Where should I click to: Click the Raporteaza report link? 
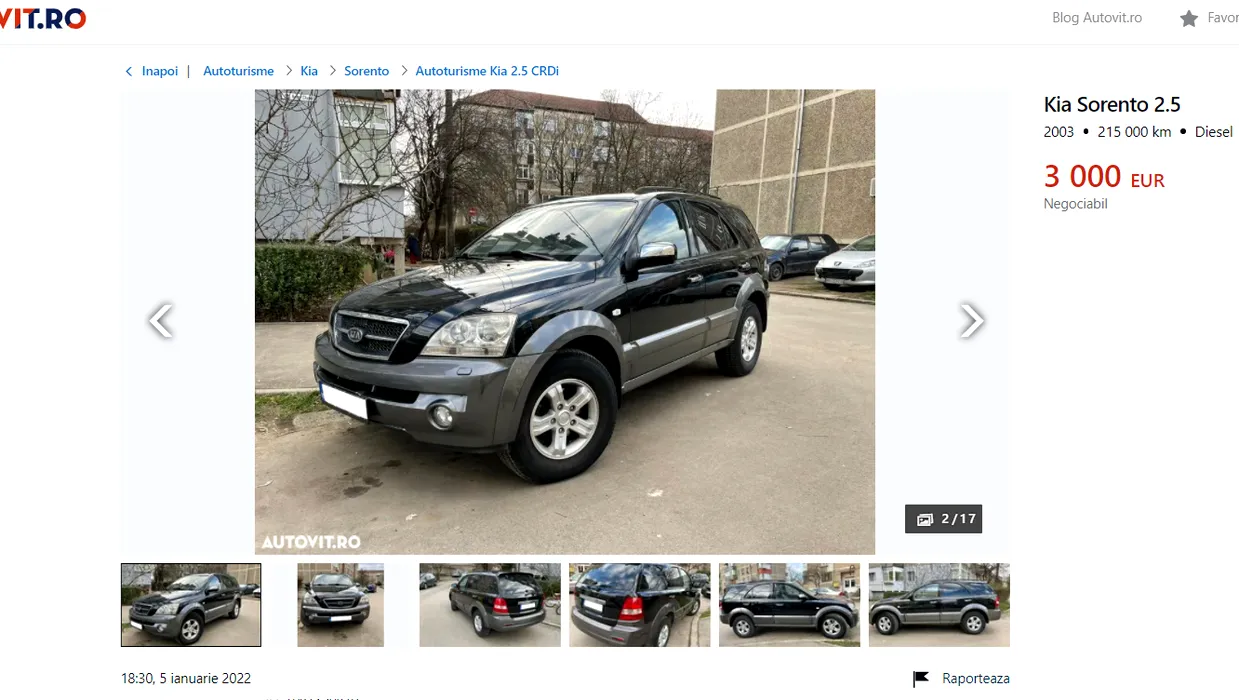975,679
